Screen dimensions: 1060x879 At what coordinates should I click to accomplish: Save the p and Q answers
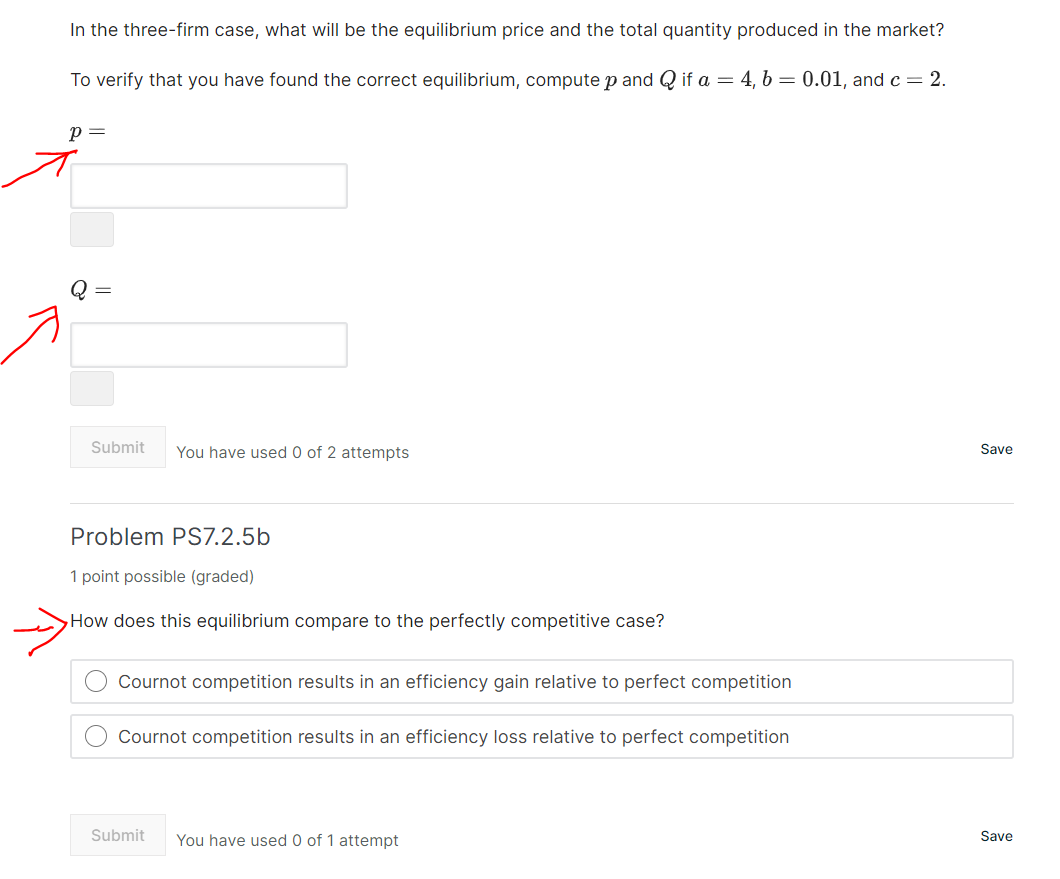[x=996, y=449]
